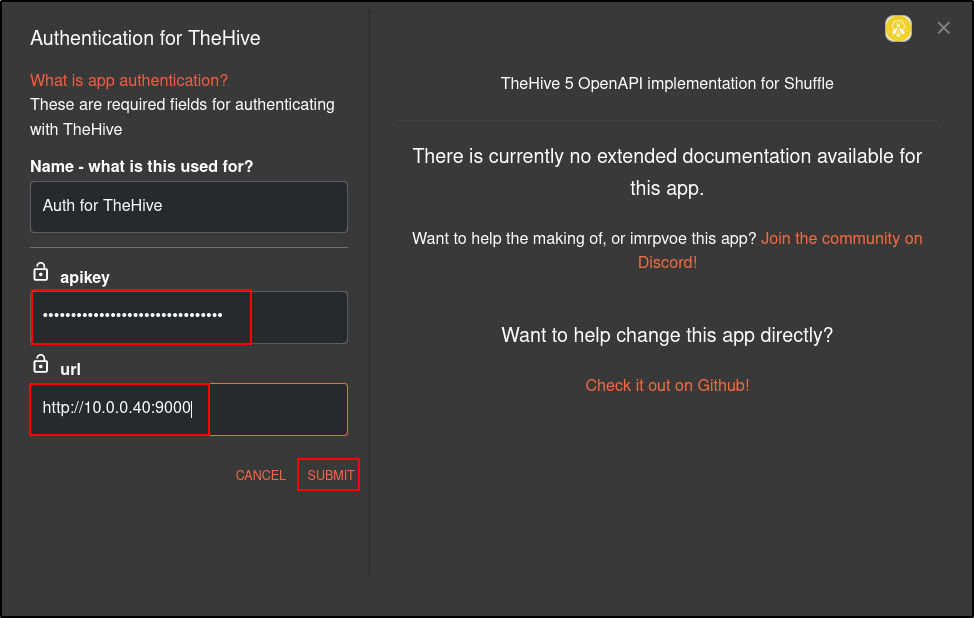Click the 'These are required fields' description text
974x618 pixels.
click(183, 117)
